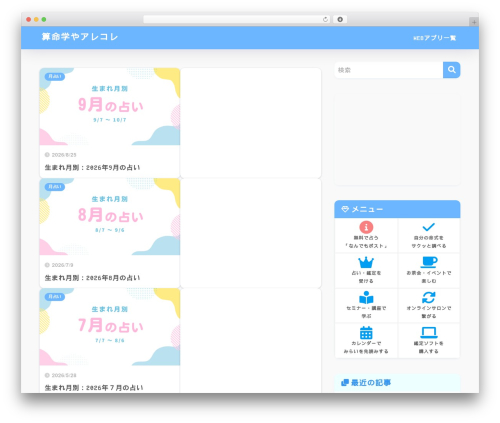The width and height of the screenshot is (500, 423).
Task: Open article 生まれ月別:2026年9月の占い
Action: (92, 167)
